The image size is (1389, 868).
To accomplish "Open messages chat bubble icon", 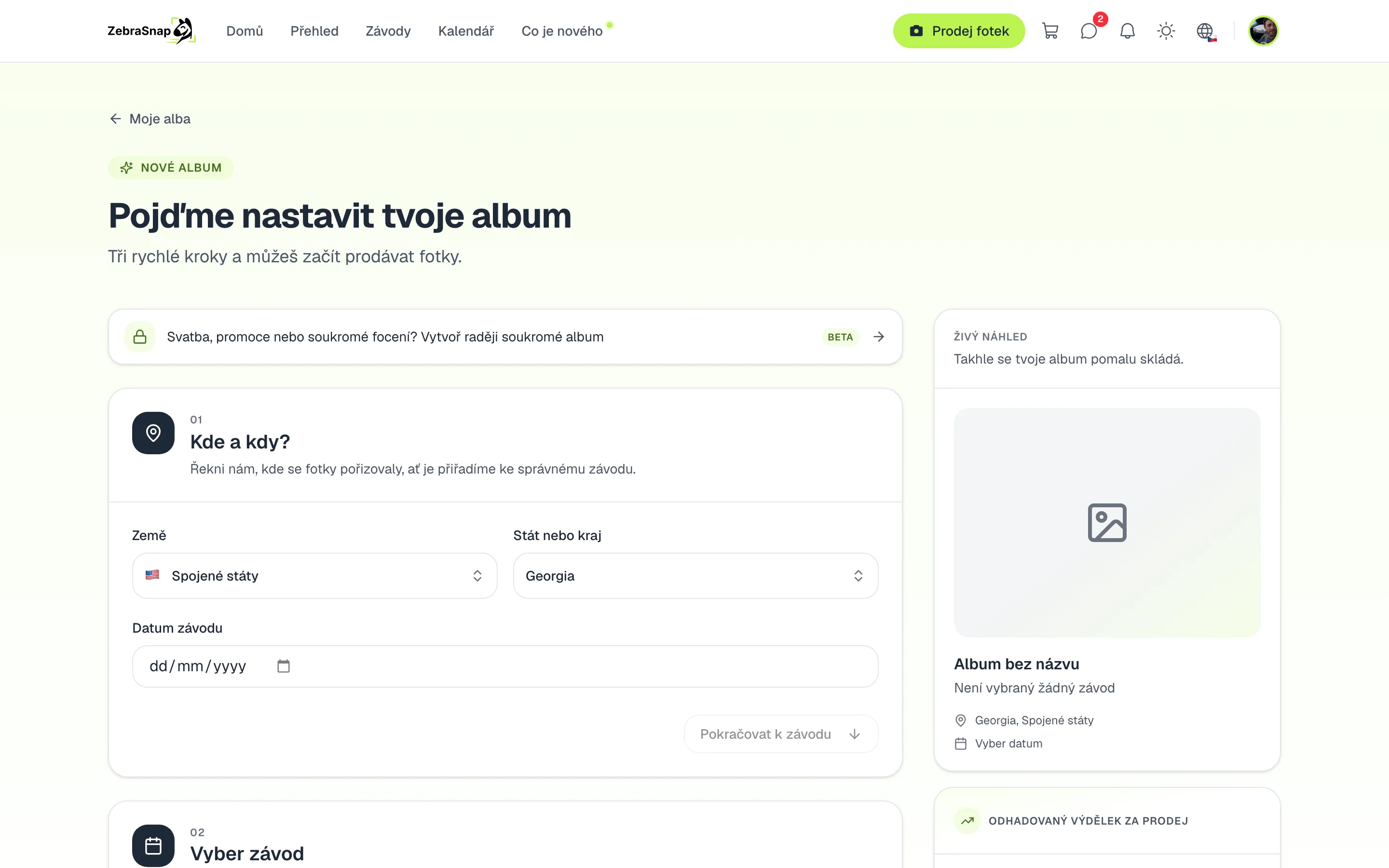I will tap(1089, 31).
